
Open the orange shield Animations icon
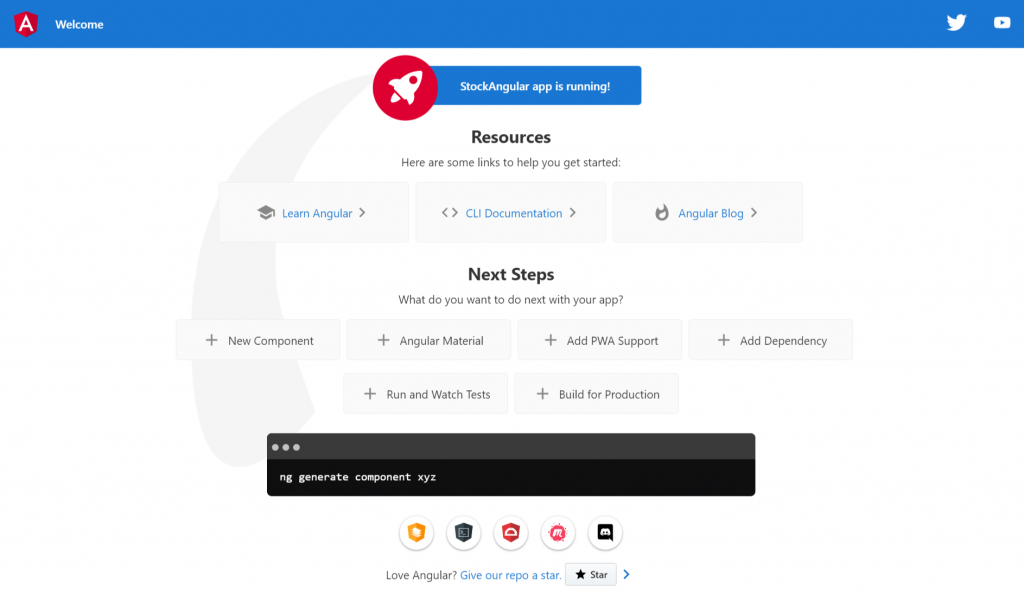click(417, 533)
